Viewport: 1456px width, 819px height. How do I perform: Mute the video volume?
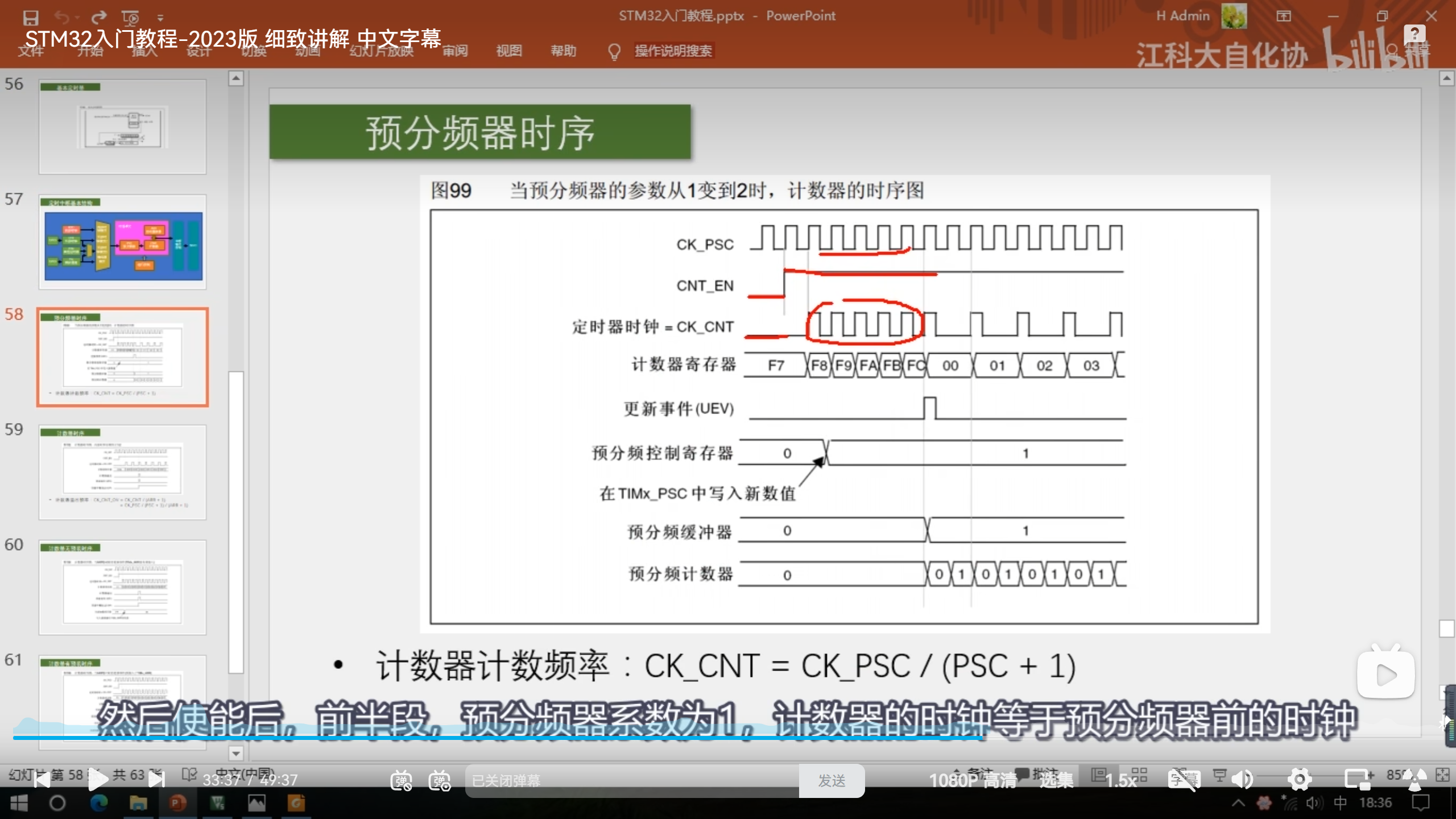pos(1243,780)
